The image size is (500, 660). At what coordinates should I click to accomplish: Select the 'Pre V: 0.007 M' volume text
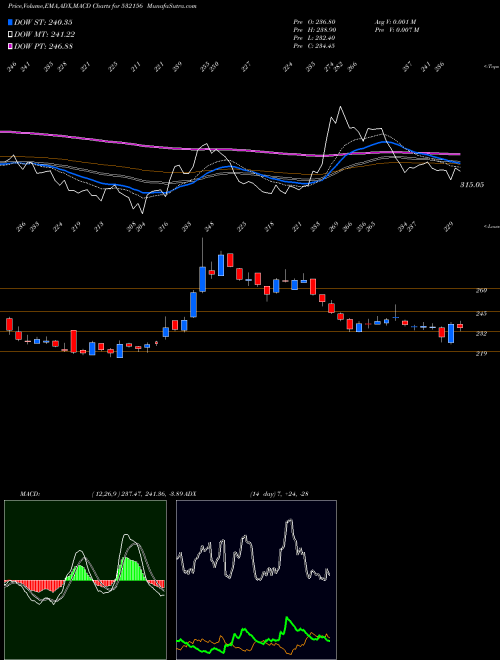pyautogui.click(x=396, y=30)
